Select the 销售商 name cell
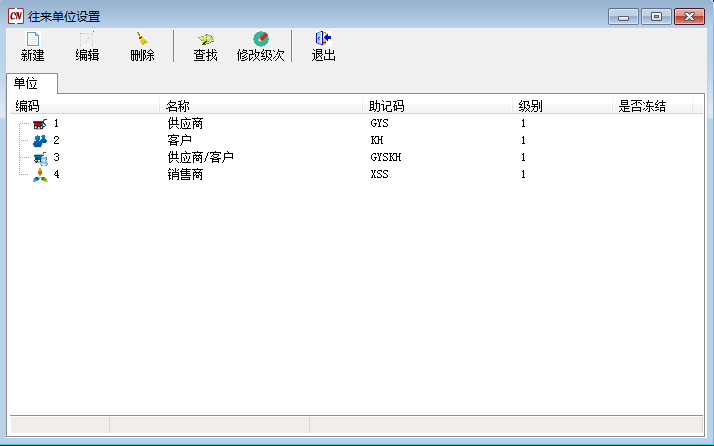 185,175
